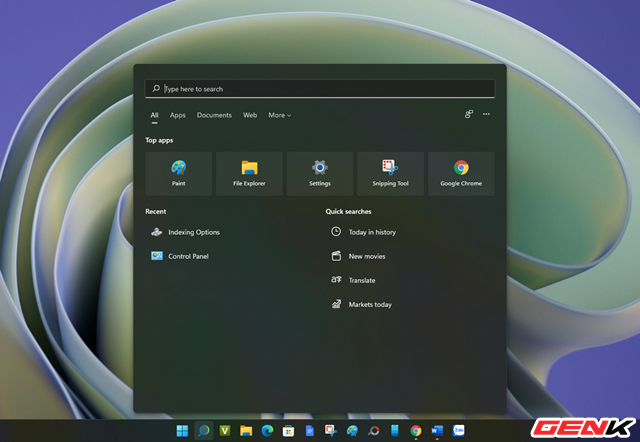Image resolution: width=640 pixels, height=442 pixels.
Task: Open the circular ring app on taskbar
Action: 373,431
